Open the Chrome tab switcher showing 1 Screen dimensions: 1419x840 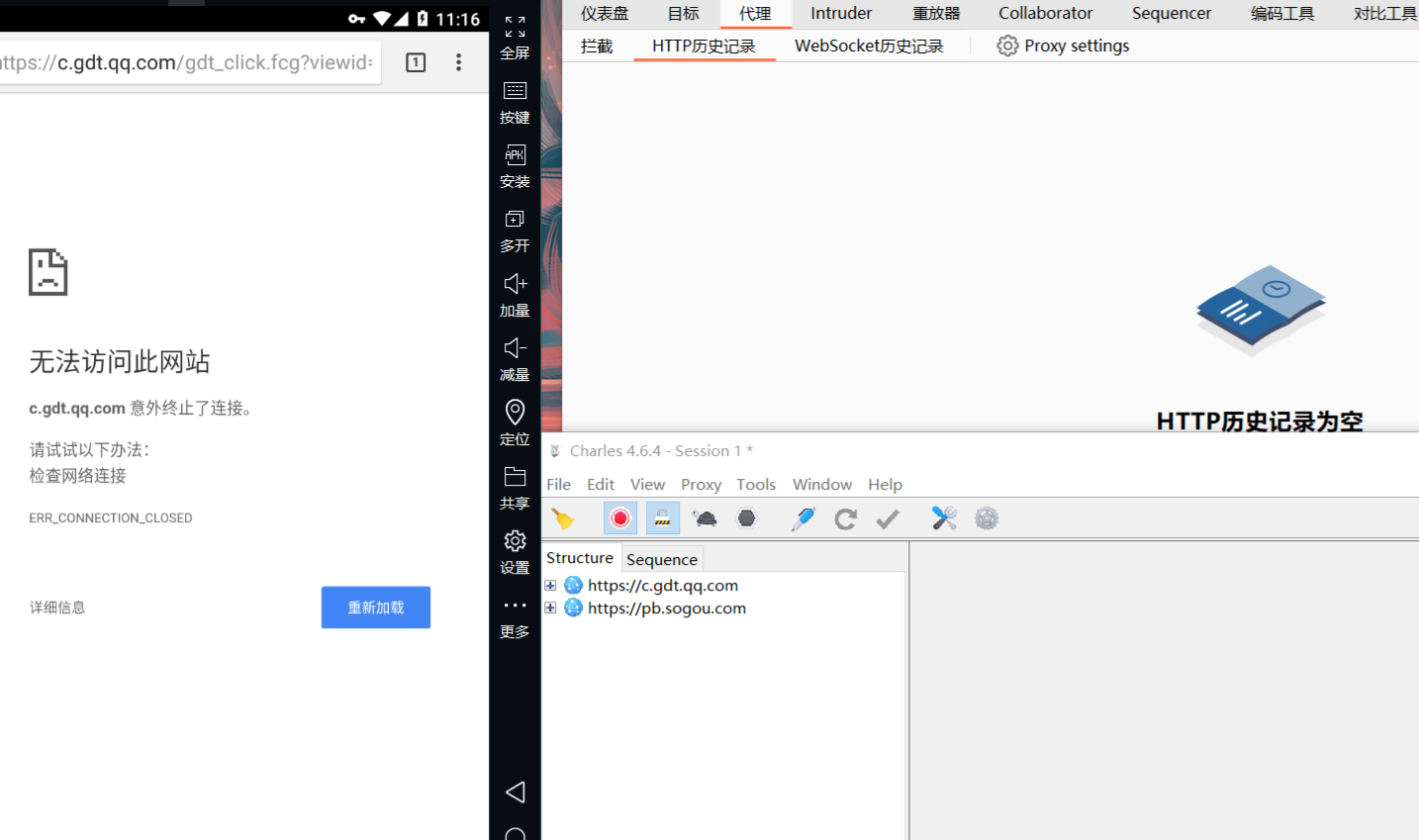tap(416, 62)
